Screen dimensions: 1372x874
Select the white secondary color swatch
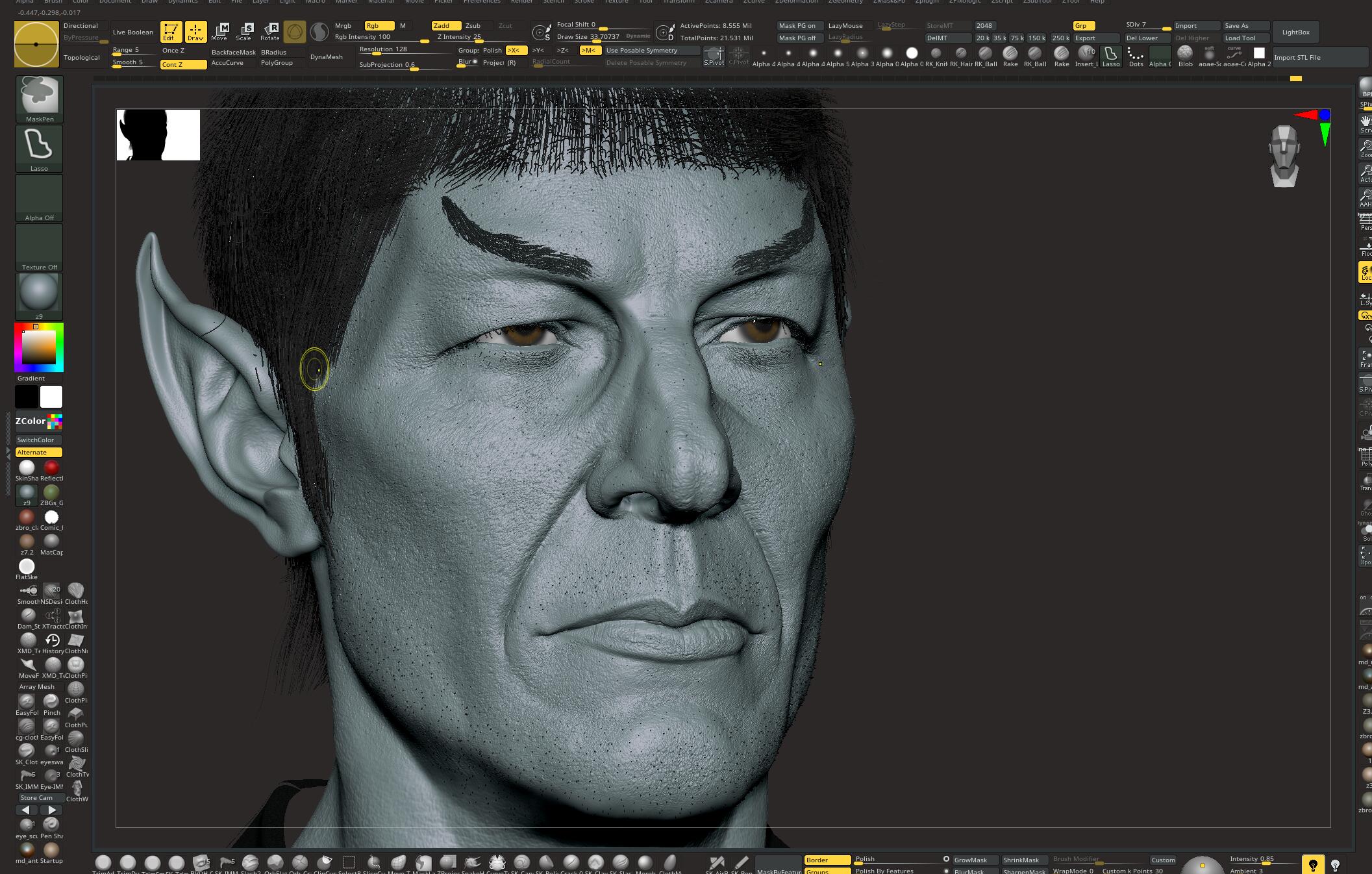[51, 396]
